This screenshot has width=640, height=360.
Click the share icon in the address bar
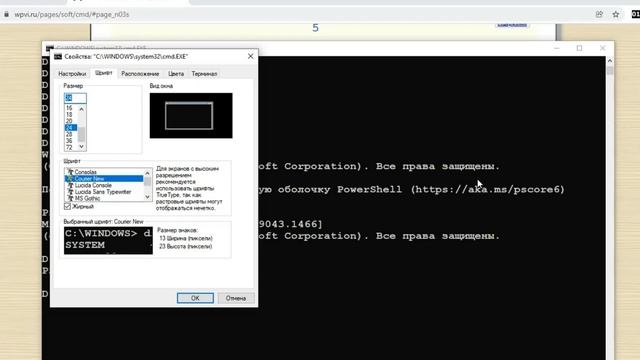[599, 14]
